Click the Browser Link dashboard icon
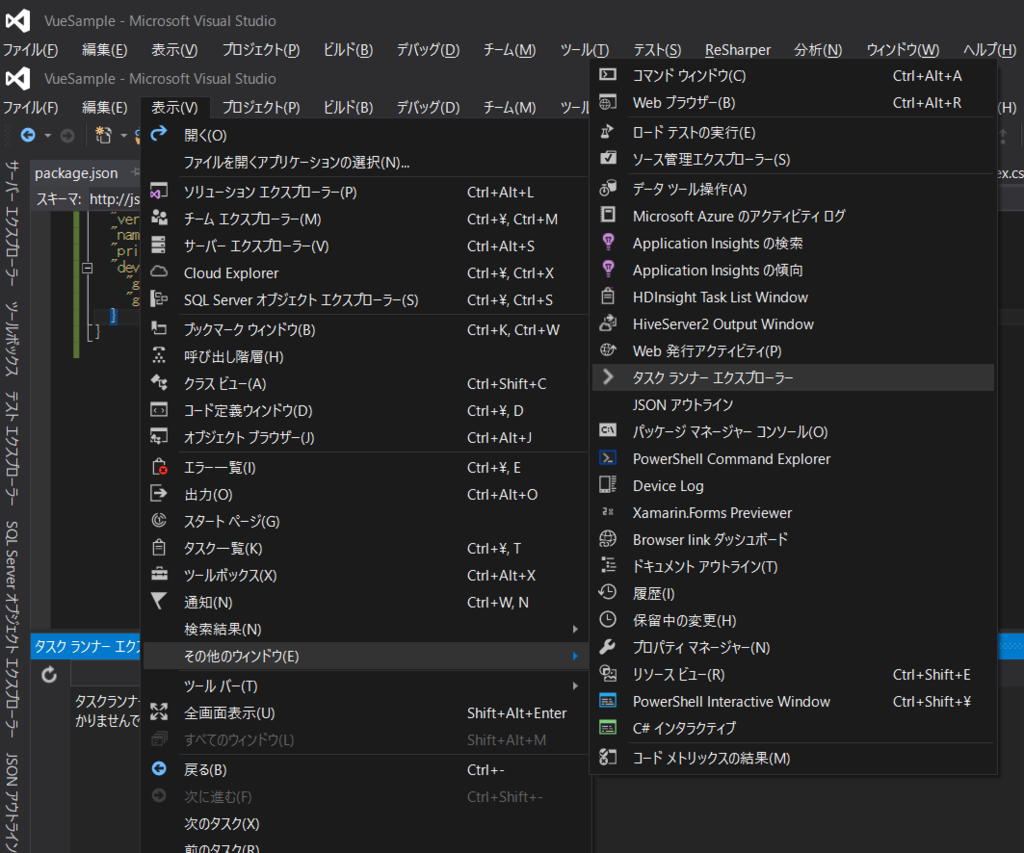Screen dimensions: 1024x853 pos(607,539)
